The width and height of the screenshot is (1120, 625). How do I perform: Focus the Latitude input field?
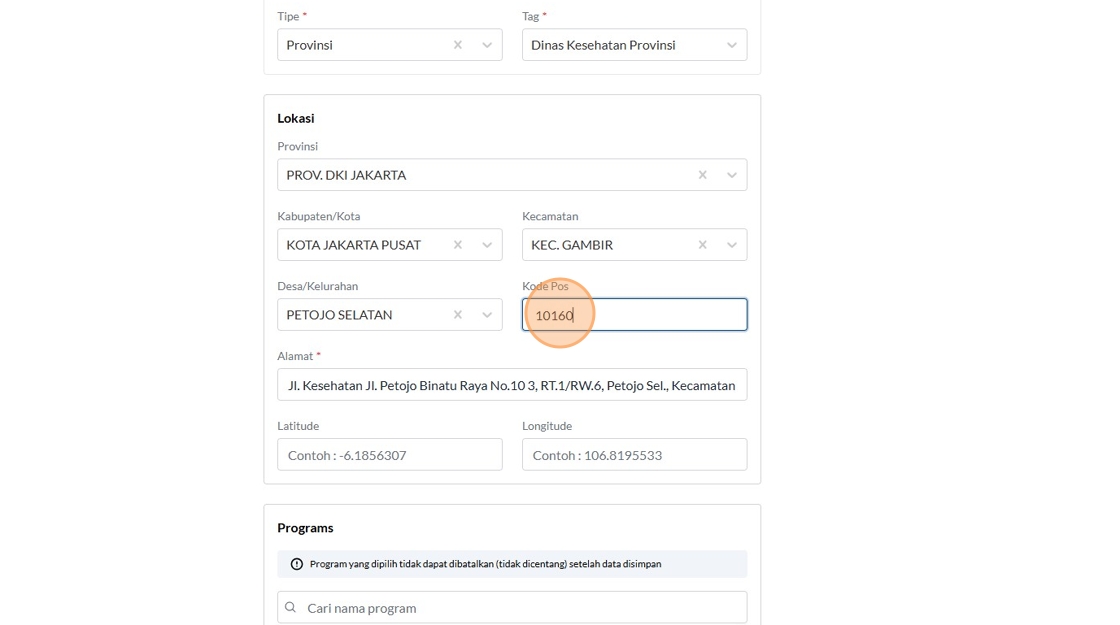point(389,455)
